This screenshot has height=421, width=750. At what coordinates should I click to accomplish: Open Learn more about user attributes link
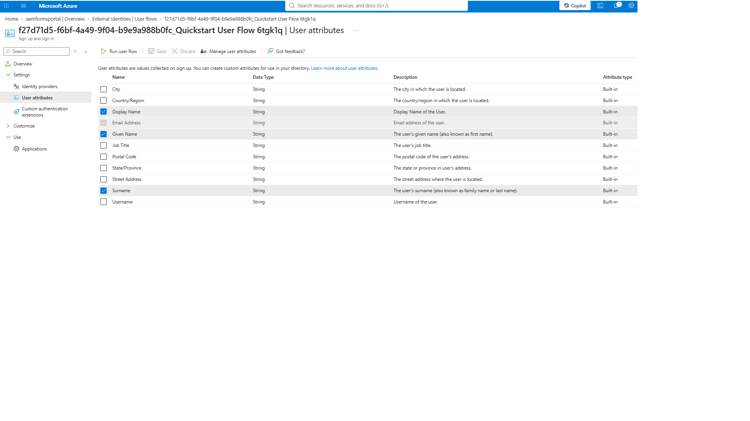coord(344,68)
